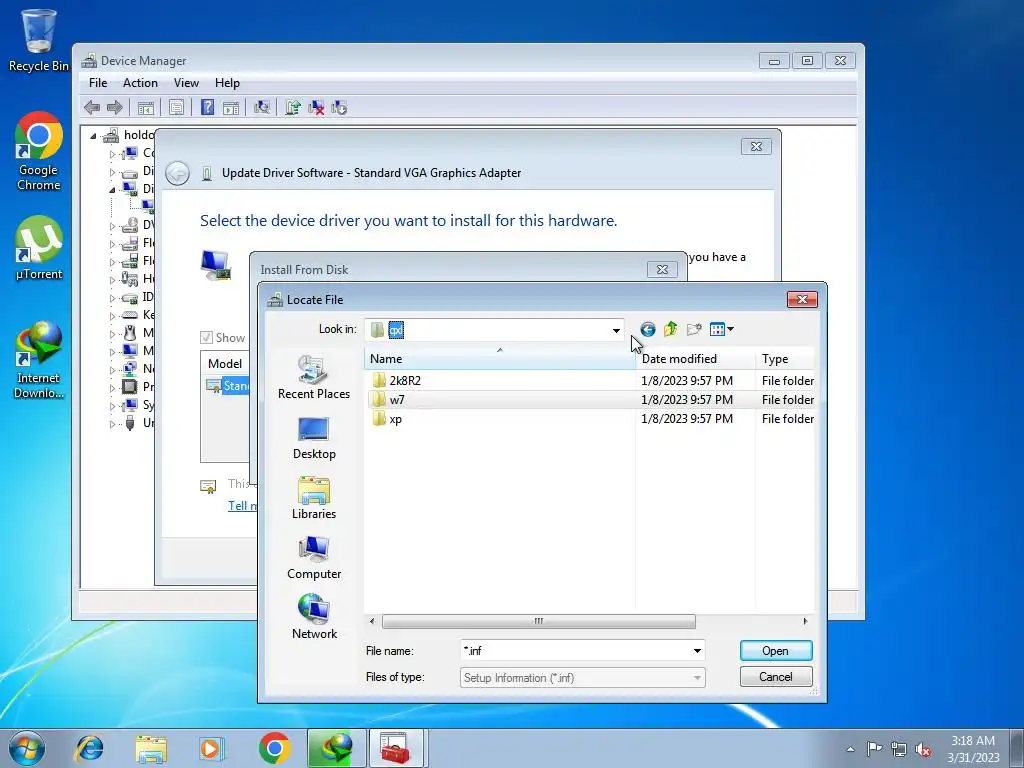Open Desktop in the places bar
The height and width of the screenshot is (768, 1024).
[313, 438]
